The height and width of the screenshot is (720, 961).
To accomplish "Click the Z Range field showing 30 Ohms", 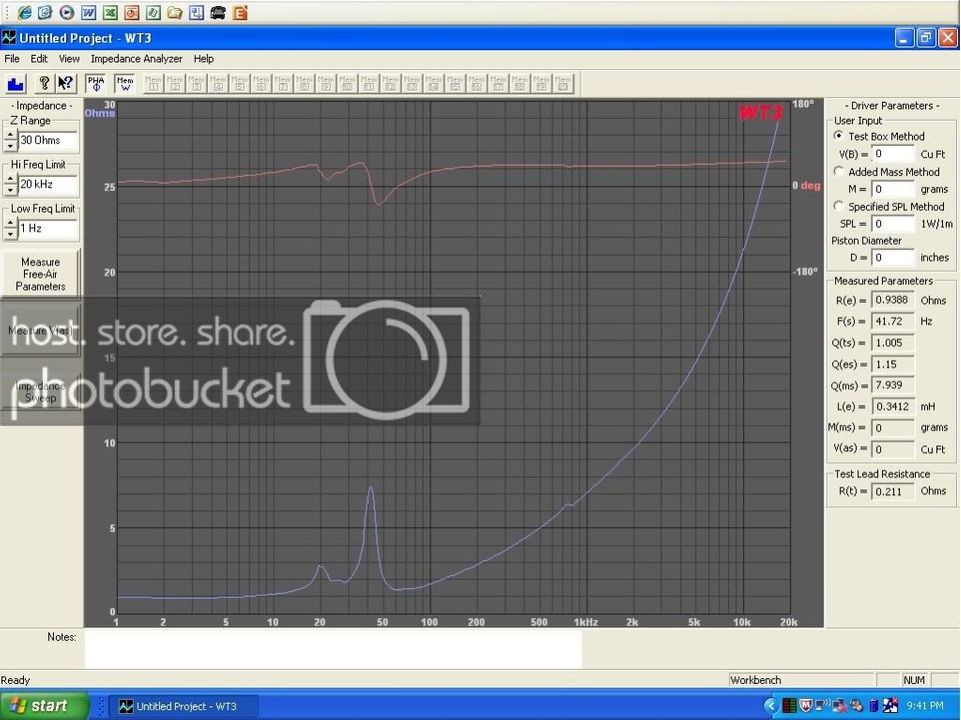I will tap(48, 141).
